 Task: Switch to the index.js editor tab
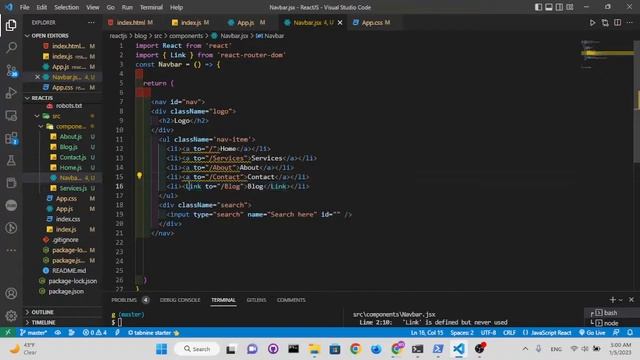(x=191, y=22)
